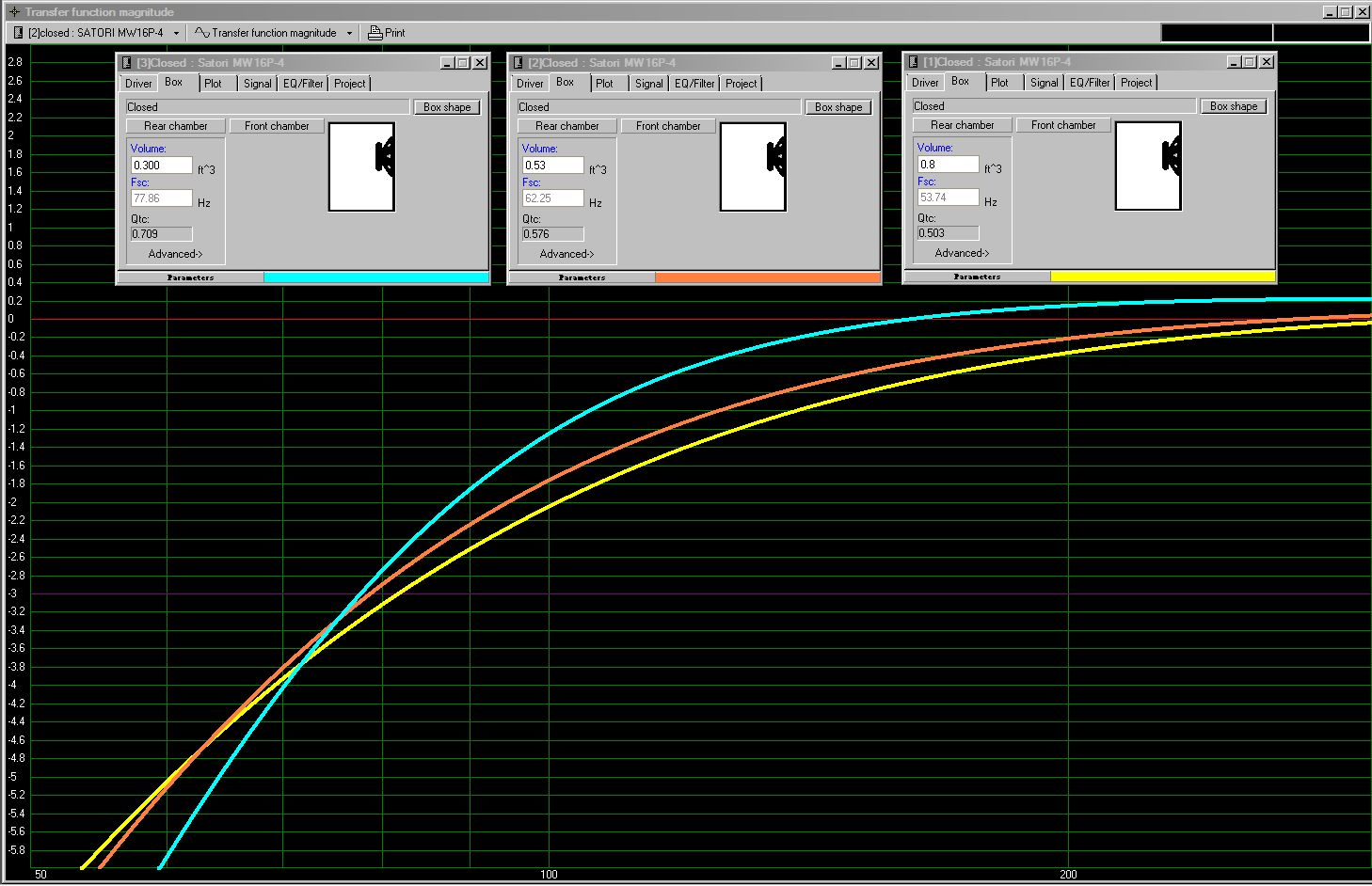Click the Volume field showing 0.53
The image size is (1372, 886).
[553, 166]
